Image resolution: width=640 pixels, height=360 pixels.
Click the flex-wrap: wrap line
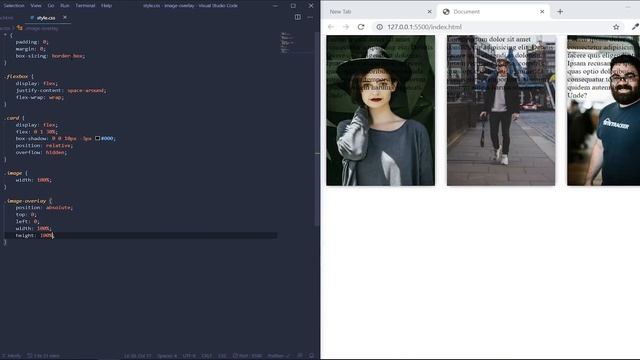coord(40,98)
